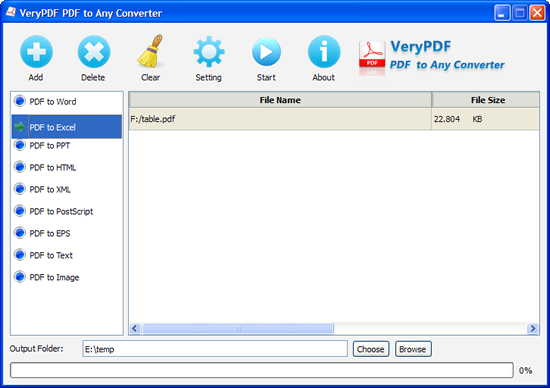
Task: Select PDF to Image conversion mode
Action: [67, 277]
